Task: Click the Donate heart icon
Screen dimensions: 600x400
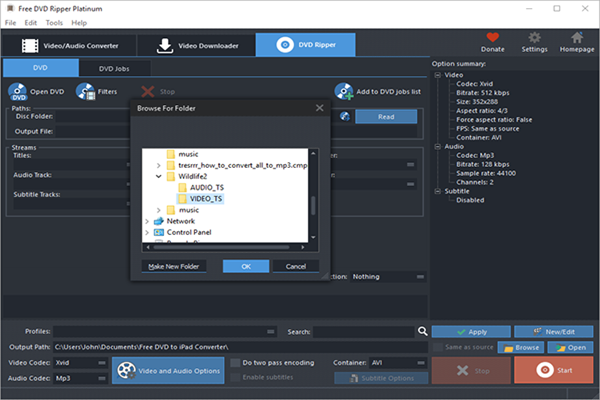Action: click(x=492, y=37)
